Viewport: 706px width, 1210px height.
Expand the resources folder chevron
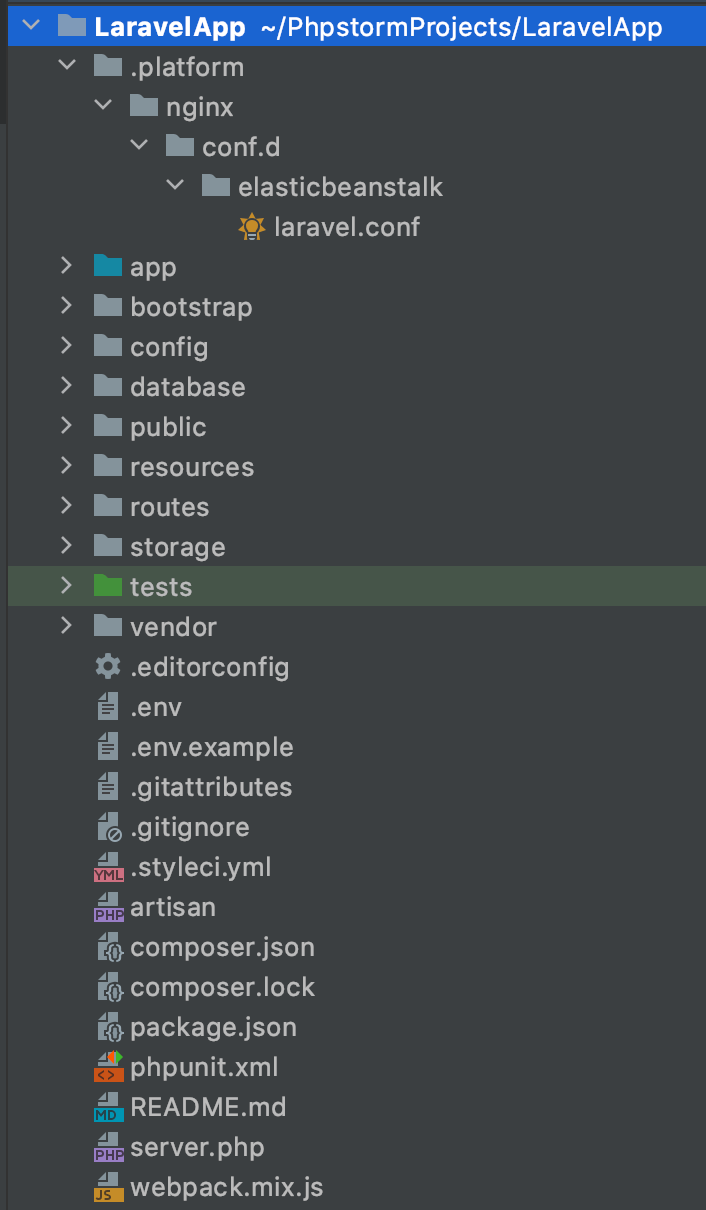coord(67,466)
